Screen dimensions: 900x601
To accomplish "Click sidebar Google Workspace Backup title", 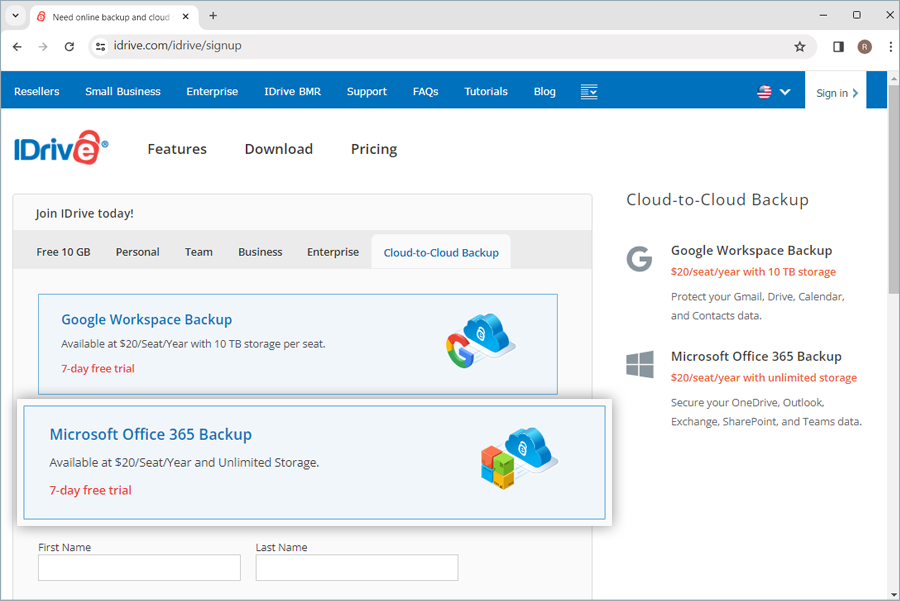I will (751, 251).
